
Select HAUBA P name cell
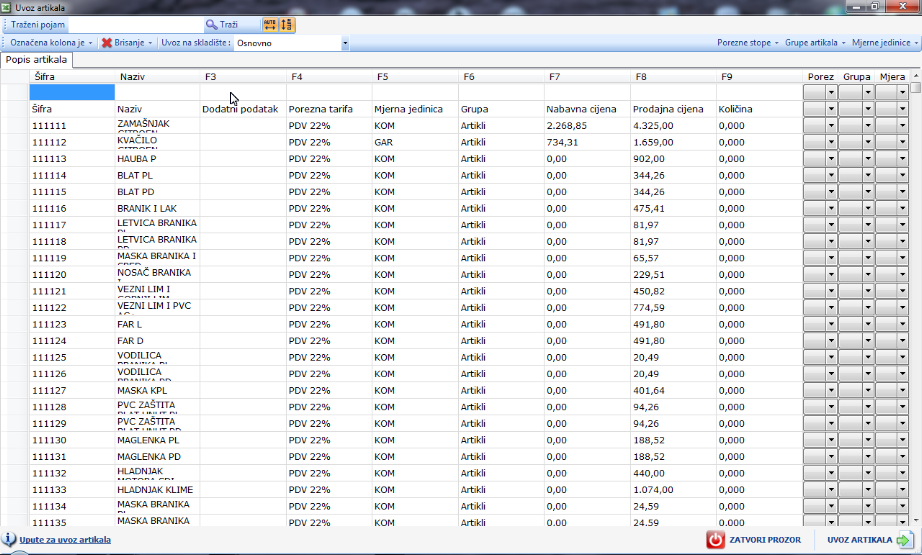(x=157, y=158)
